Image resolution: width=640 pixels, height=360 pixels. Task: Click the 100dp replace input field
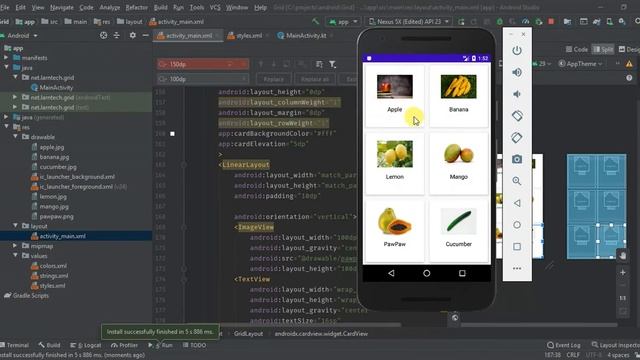pyautogui.click(x=202, y=79)
